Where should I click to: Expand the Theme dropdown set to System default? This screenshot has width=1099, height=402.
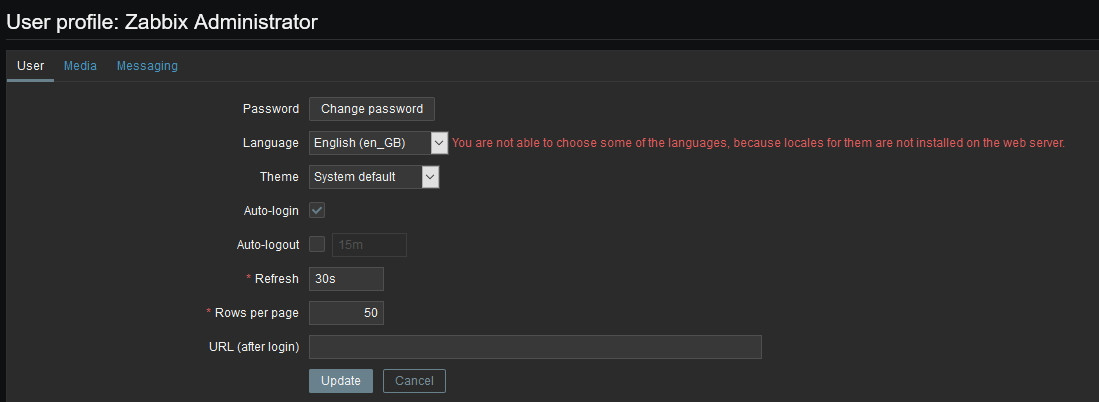click(x=374, y=177)
